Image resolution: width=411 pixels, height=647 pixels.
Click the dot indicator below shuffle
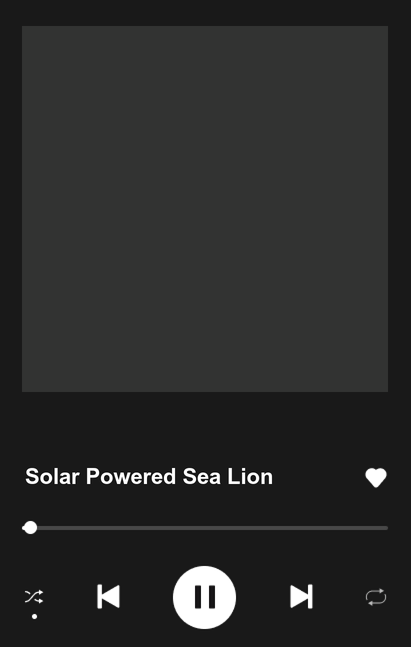pos(35,616)
